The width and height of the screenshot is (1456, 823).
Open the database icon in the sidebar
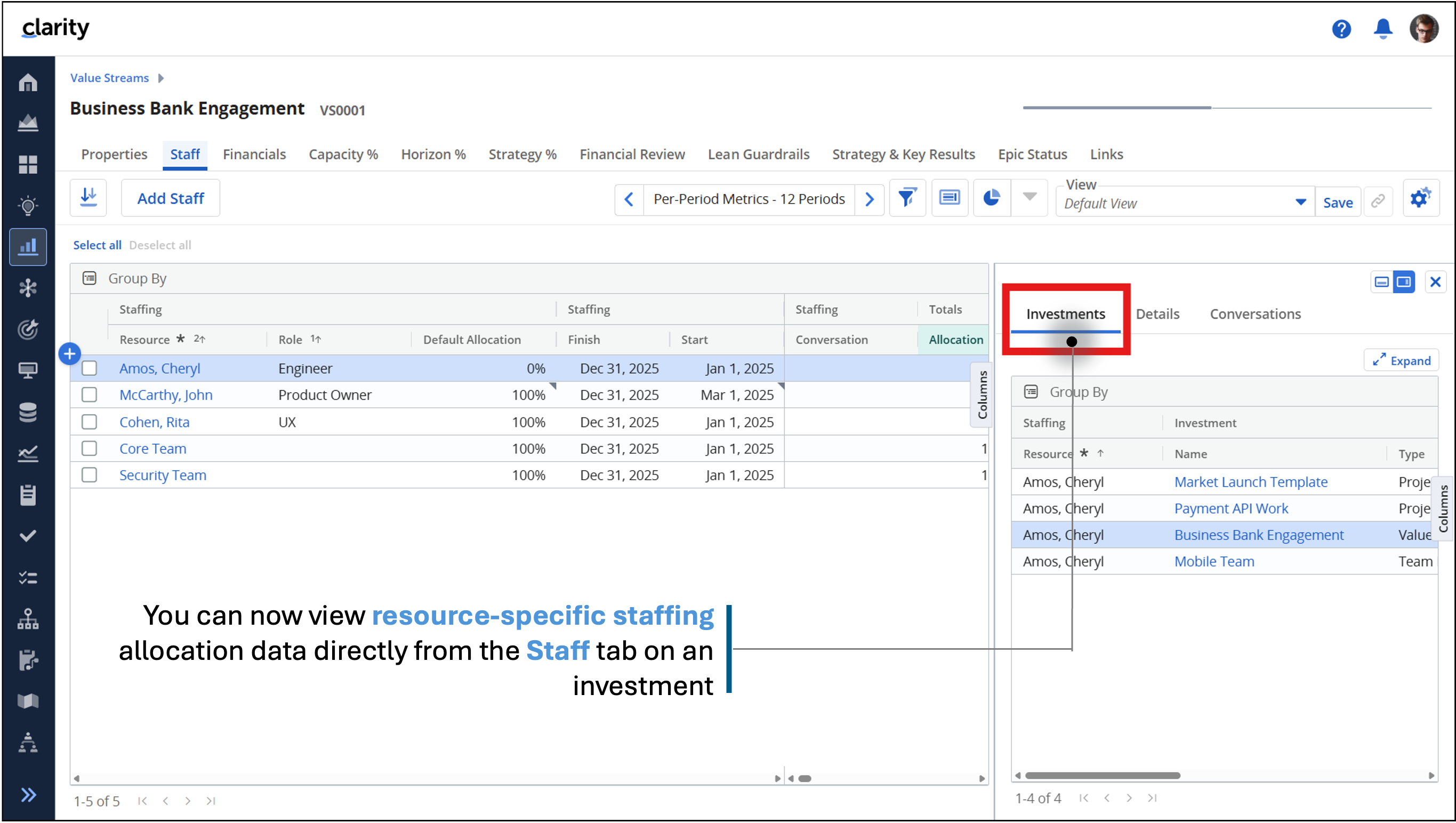pos(27,412)
